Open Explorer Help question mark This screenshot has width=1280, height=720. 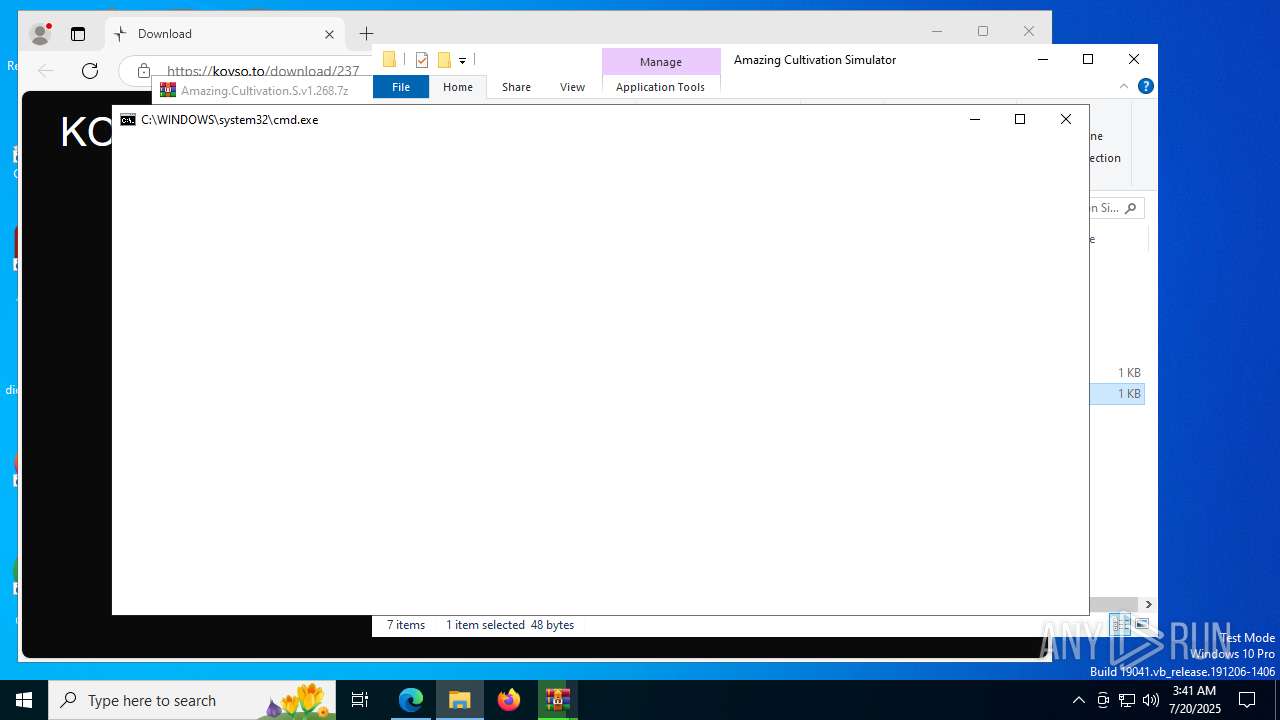click(x=1146, y=87)
